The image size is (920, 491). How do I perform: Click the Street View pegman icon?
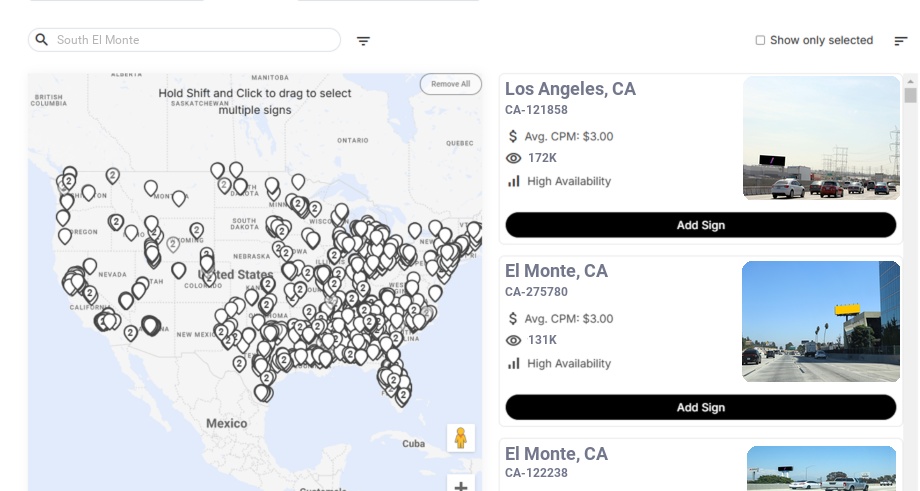460,438
